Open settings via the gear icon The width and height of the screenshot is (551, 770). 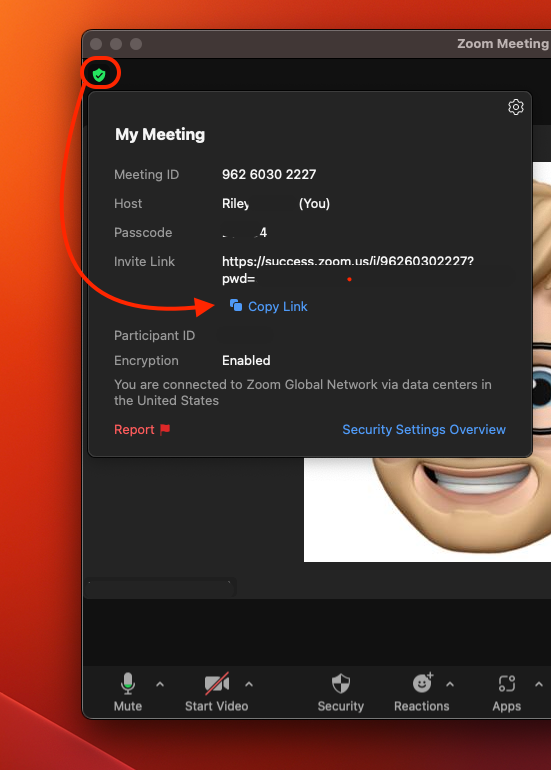(x=516, y=107)
